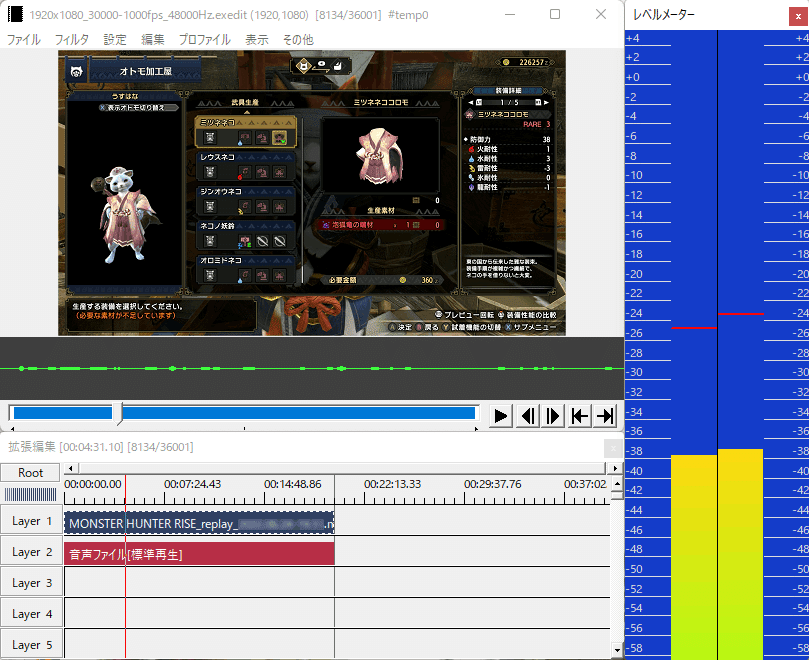809x660 pixels.
Task: Close the 拡張編集 timeline panel
Action: point(613,448)
